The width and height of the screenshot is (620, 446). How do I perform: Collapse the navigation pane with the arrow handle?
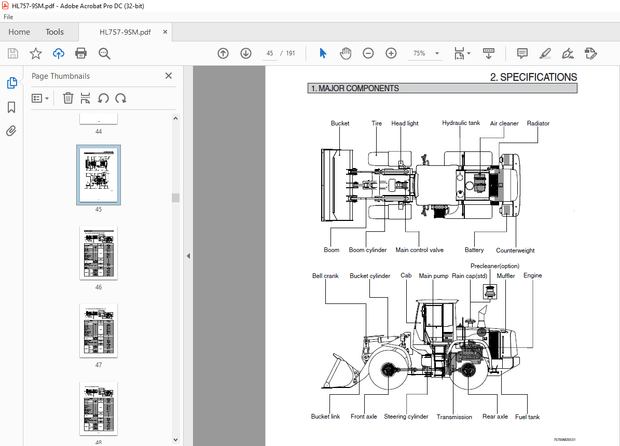[x=187, y=256]
